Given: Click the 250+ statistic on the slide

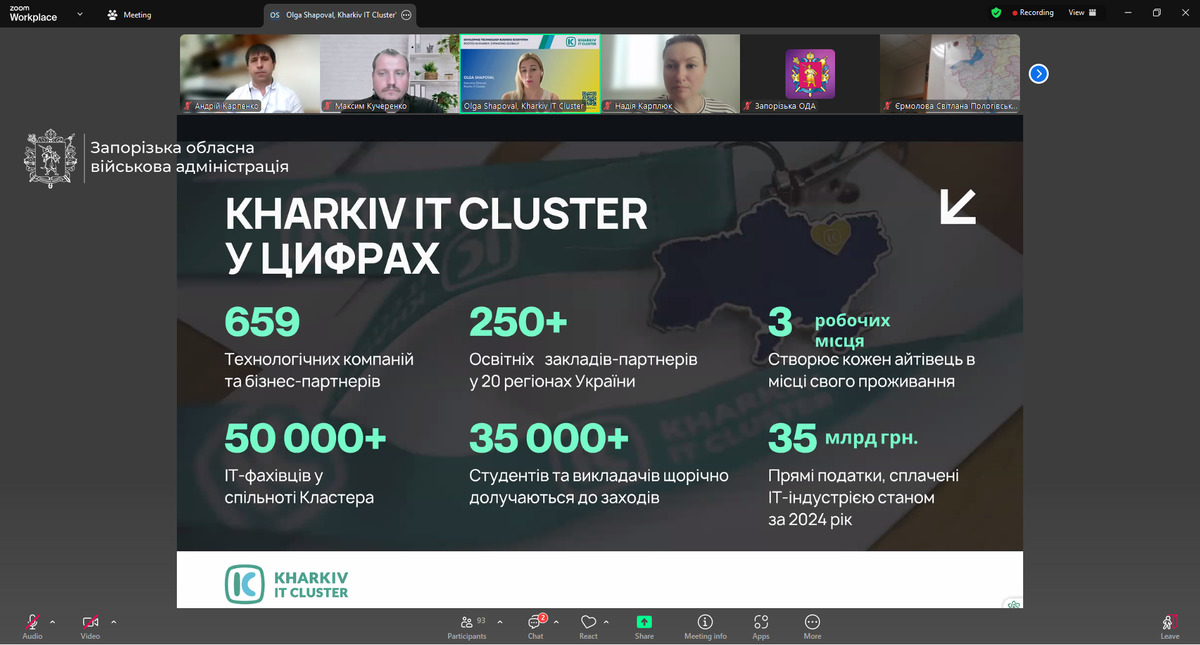Looking at the screenshot, I should click(518, 322).
